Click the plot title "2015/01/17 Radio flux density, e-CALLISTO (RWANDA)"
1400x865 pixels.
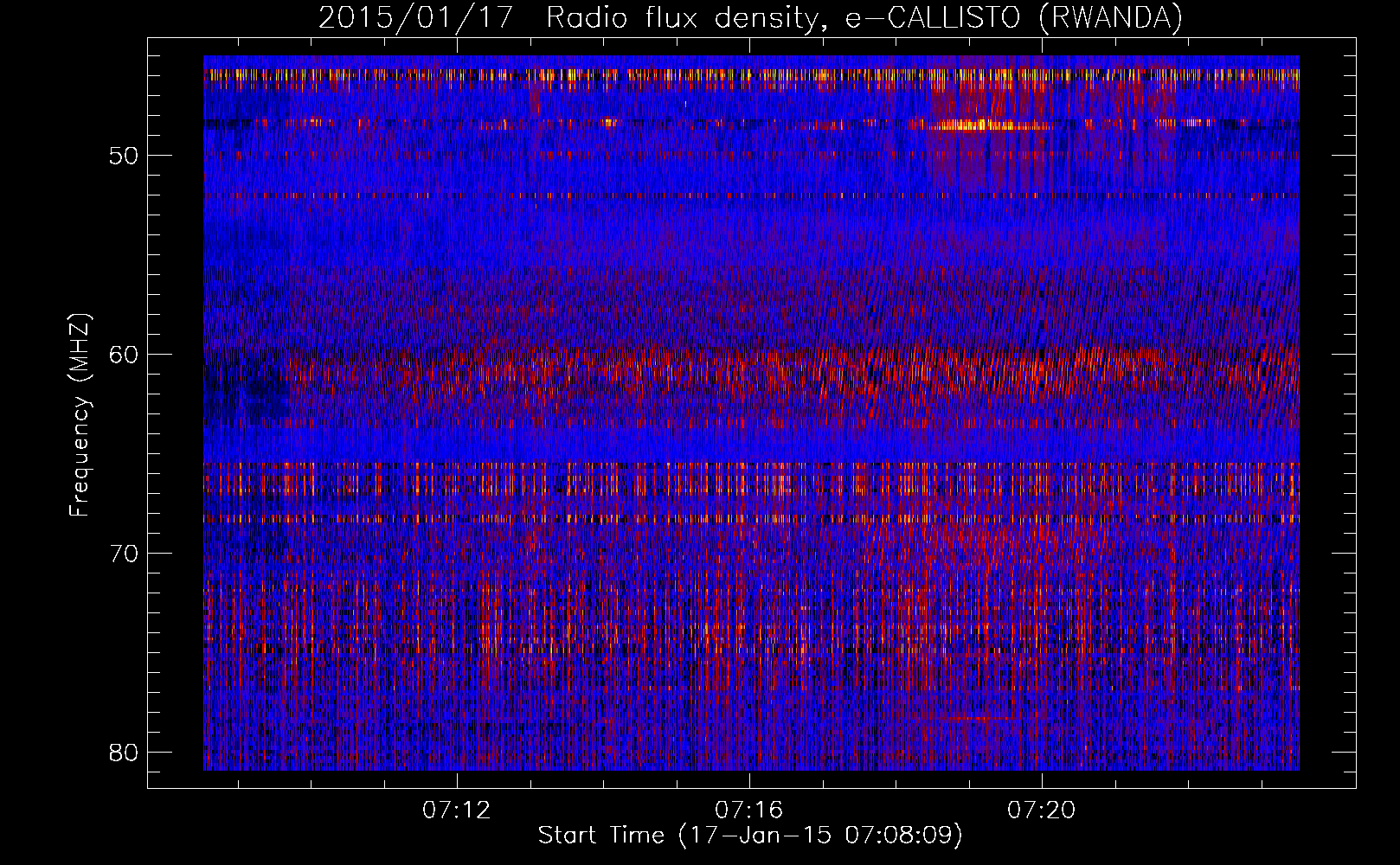[750, 17]
